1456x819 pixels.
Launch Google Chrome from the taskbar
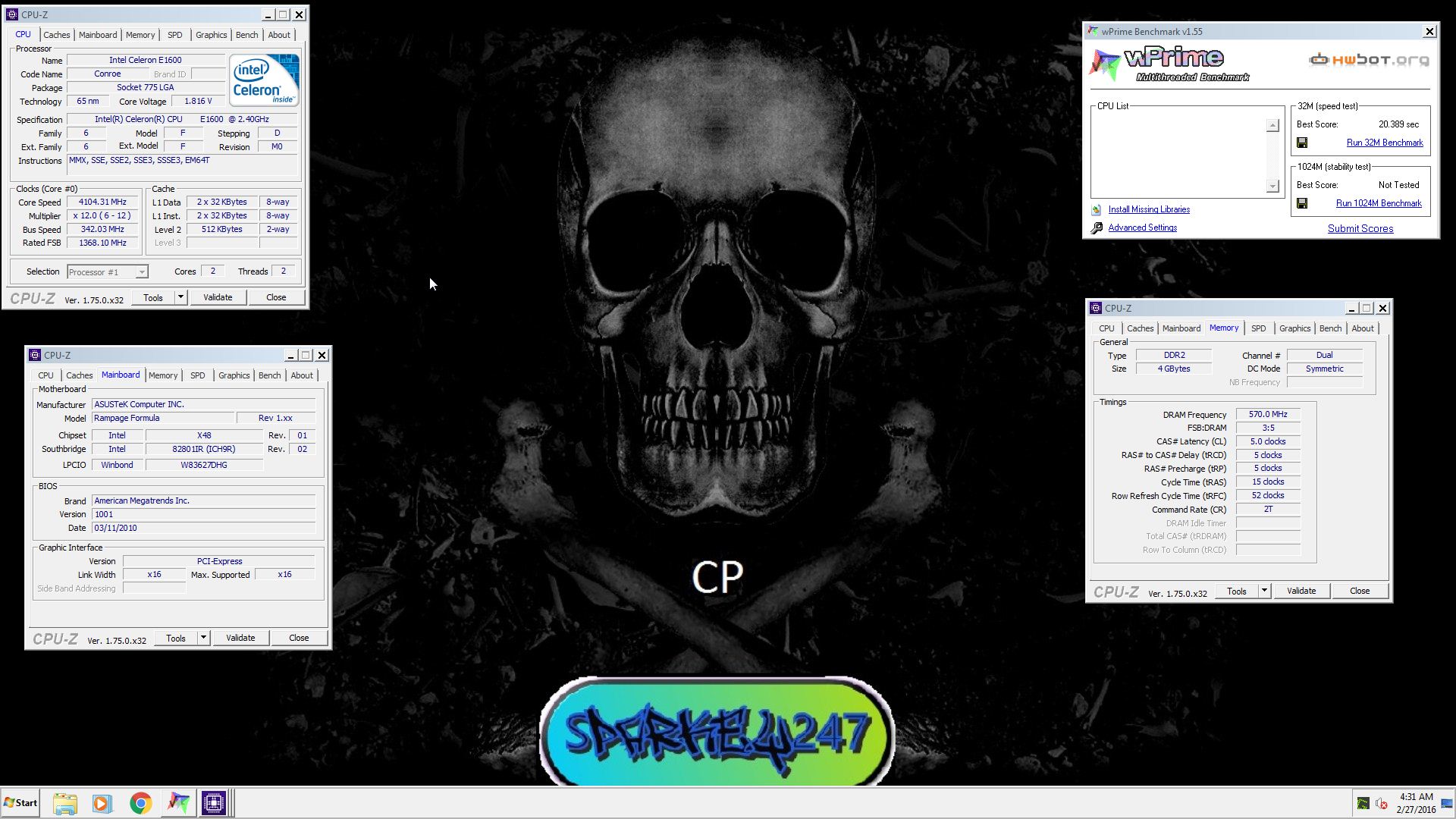click(x=140, y=803)
